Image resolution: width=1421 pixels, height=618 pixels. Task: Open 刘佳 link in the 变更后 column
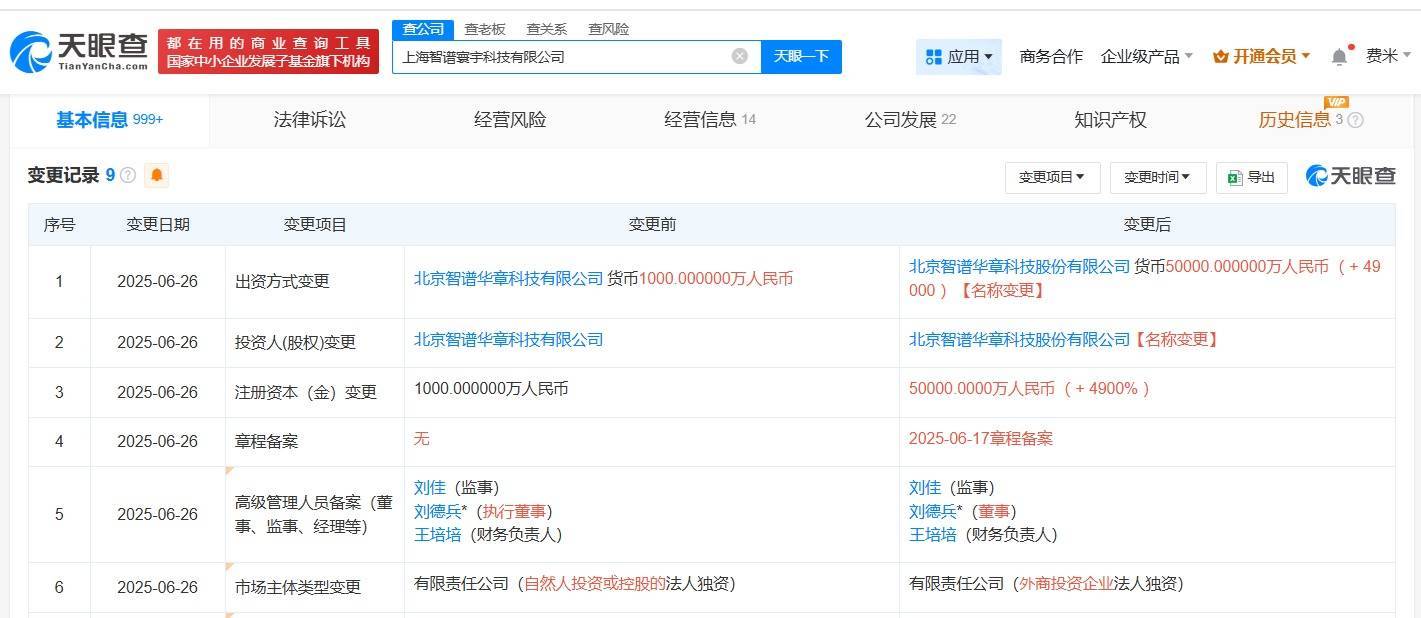(925, 488)
